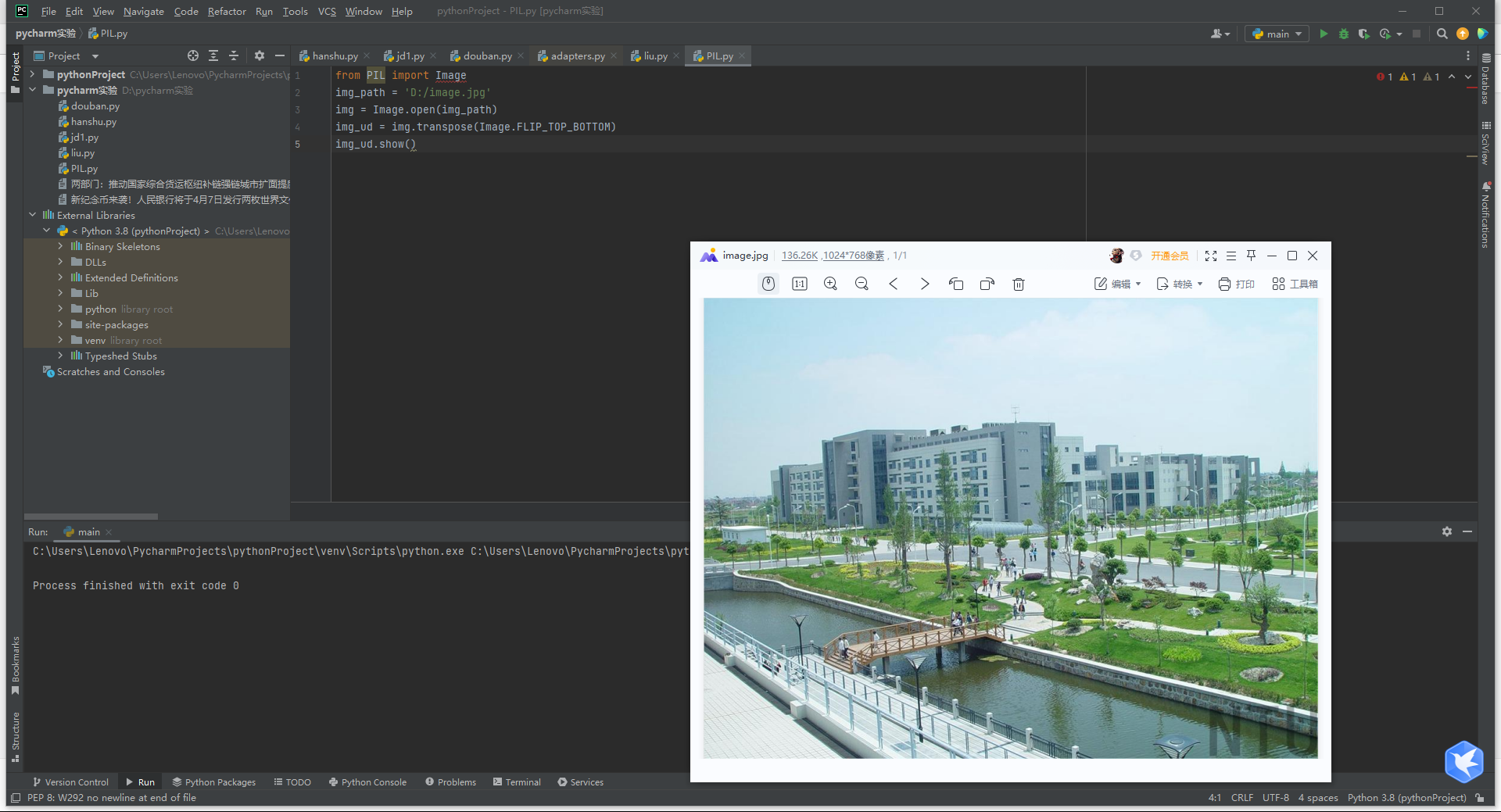
Task: Click Run with Coverage shield icon
Action: [x=1364, y=34]
